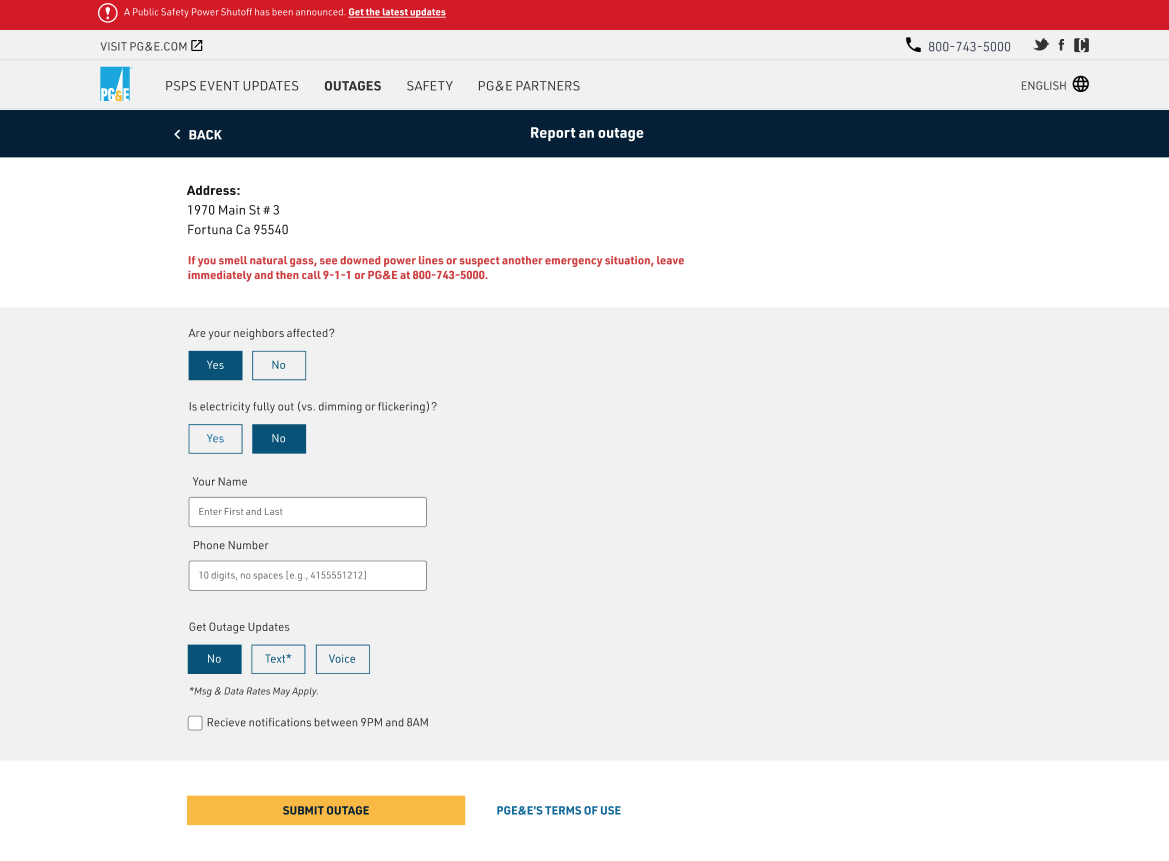The height and width of the screenshot is (861, 1169).
Task: Click the social icon right of Facebook
Action: 1082,45
